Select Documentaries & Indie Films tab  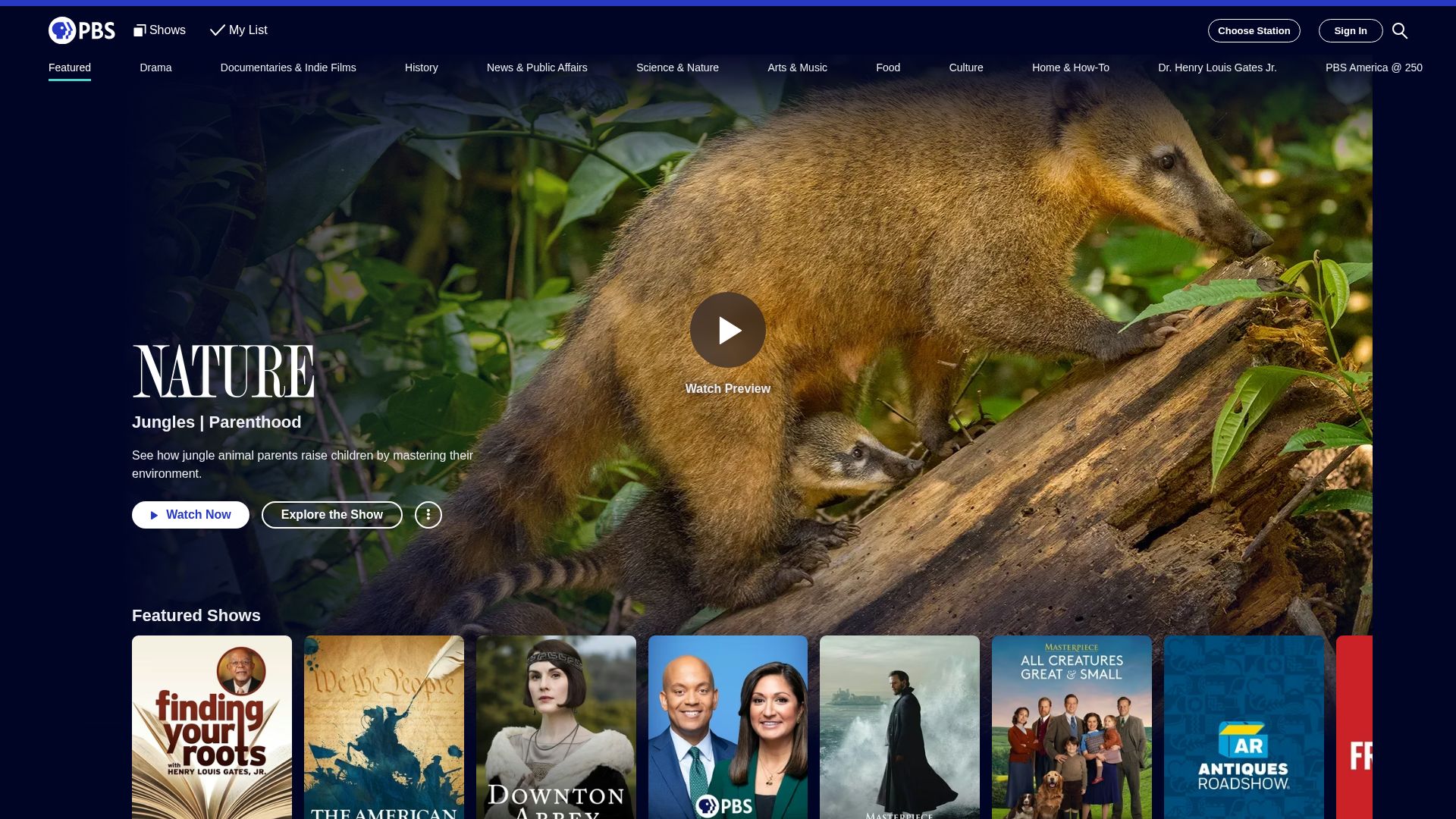[288, 67]
